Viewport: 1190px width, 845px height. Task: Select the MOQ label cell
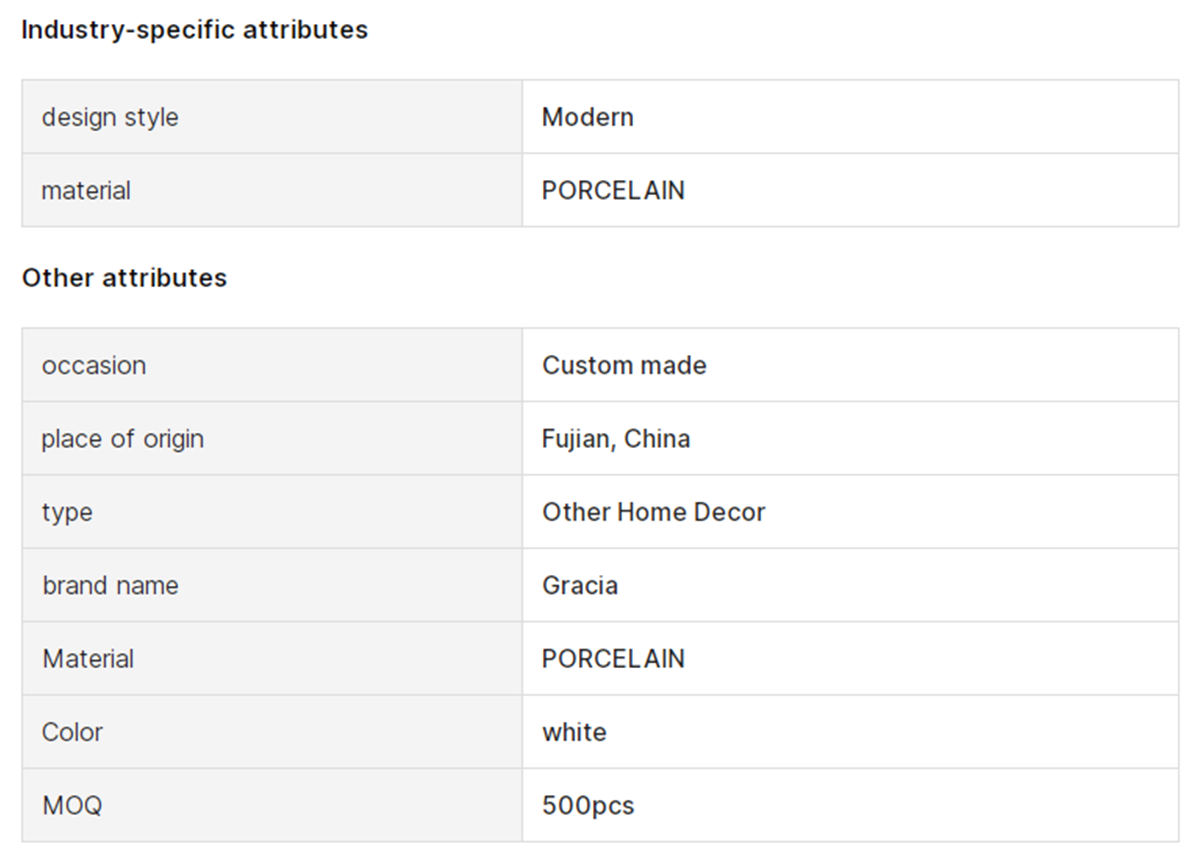(x=272, y=805)
